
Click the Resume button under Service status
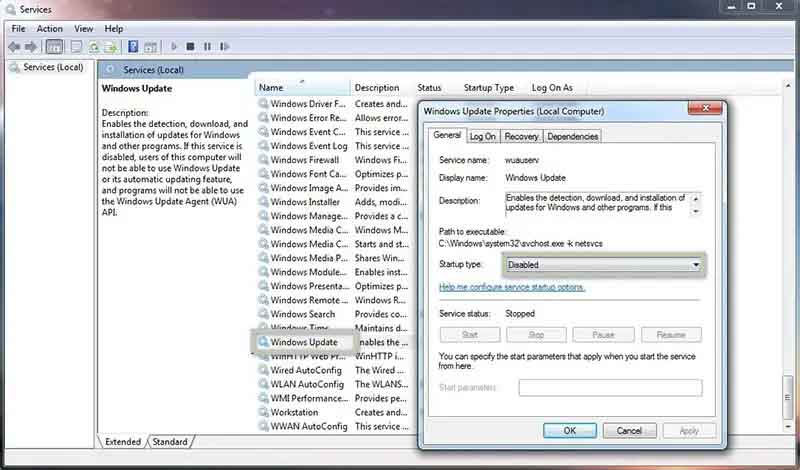coord(671,335)
